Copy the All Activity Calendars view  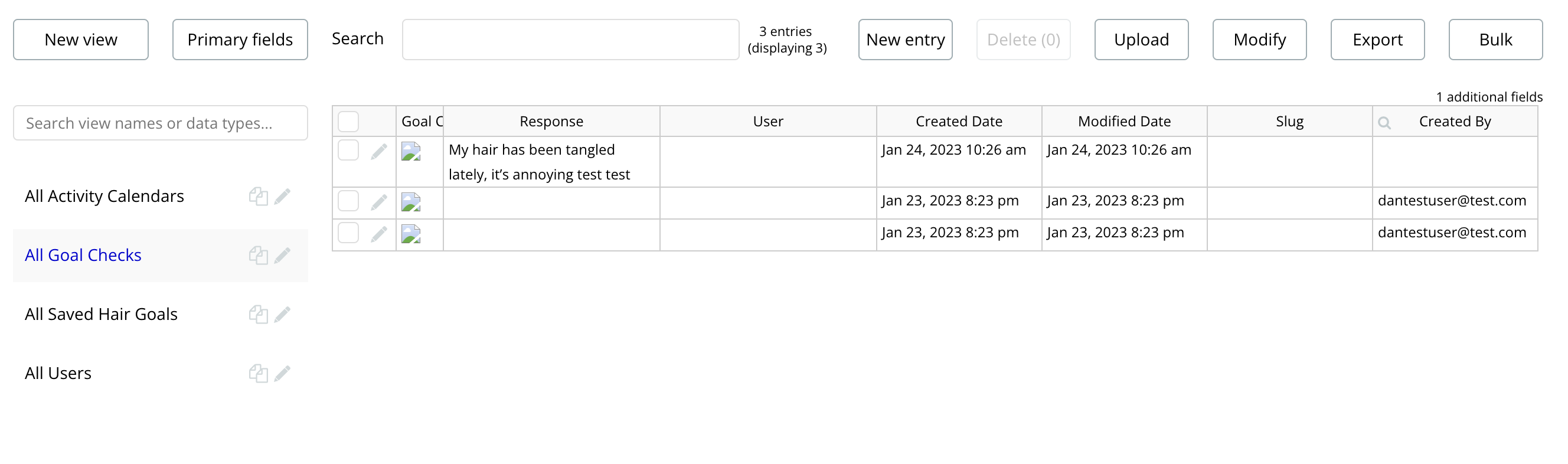258,197
